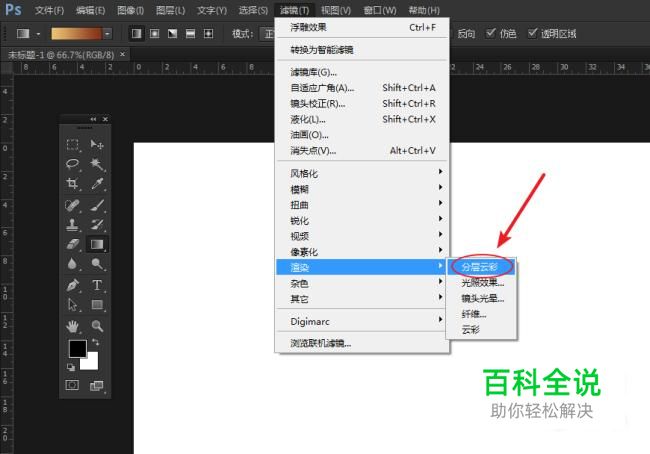Open the 窗口(W) menu
This screenshot has height=454, width=650.
click(x=379, y=10)
